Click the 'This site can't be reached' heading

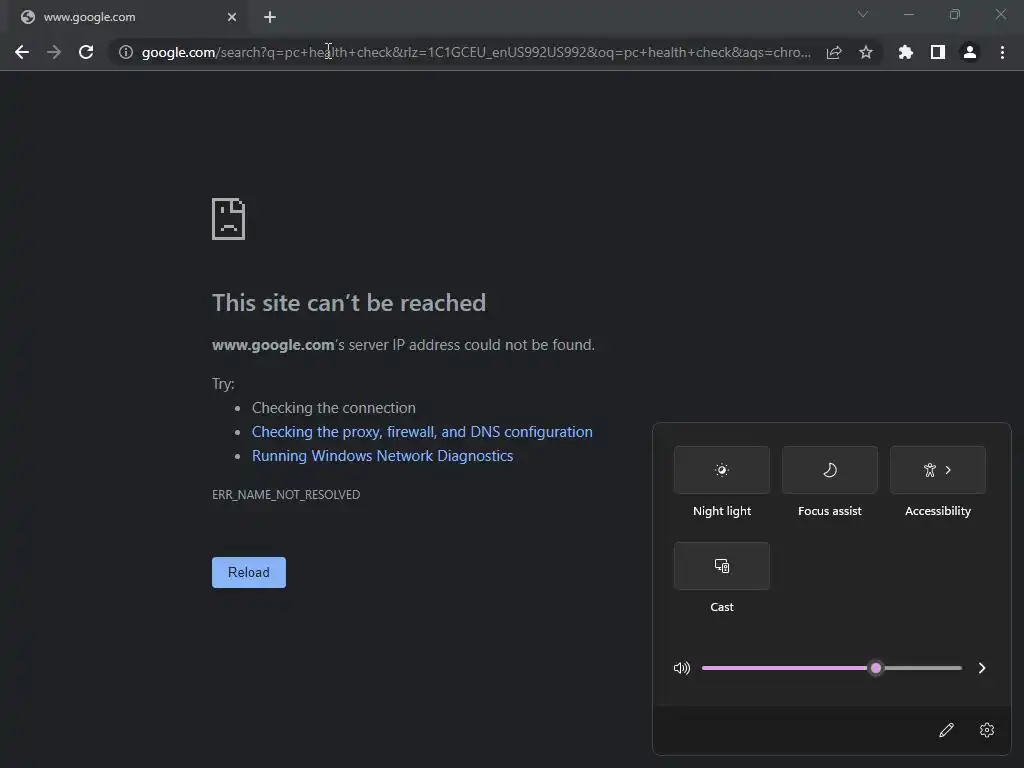349,302
